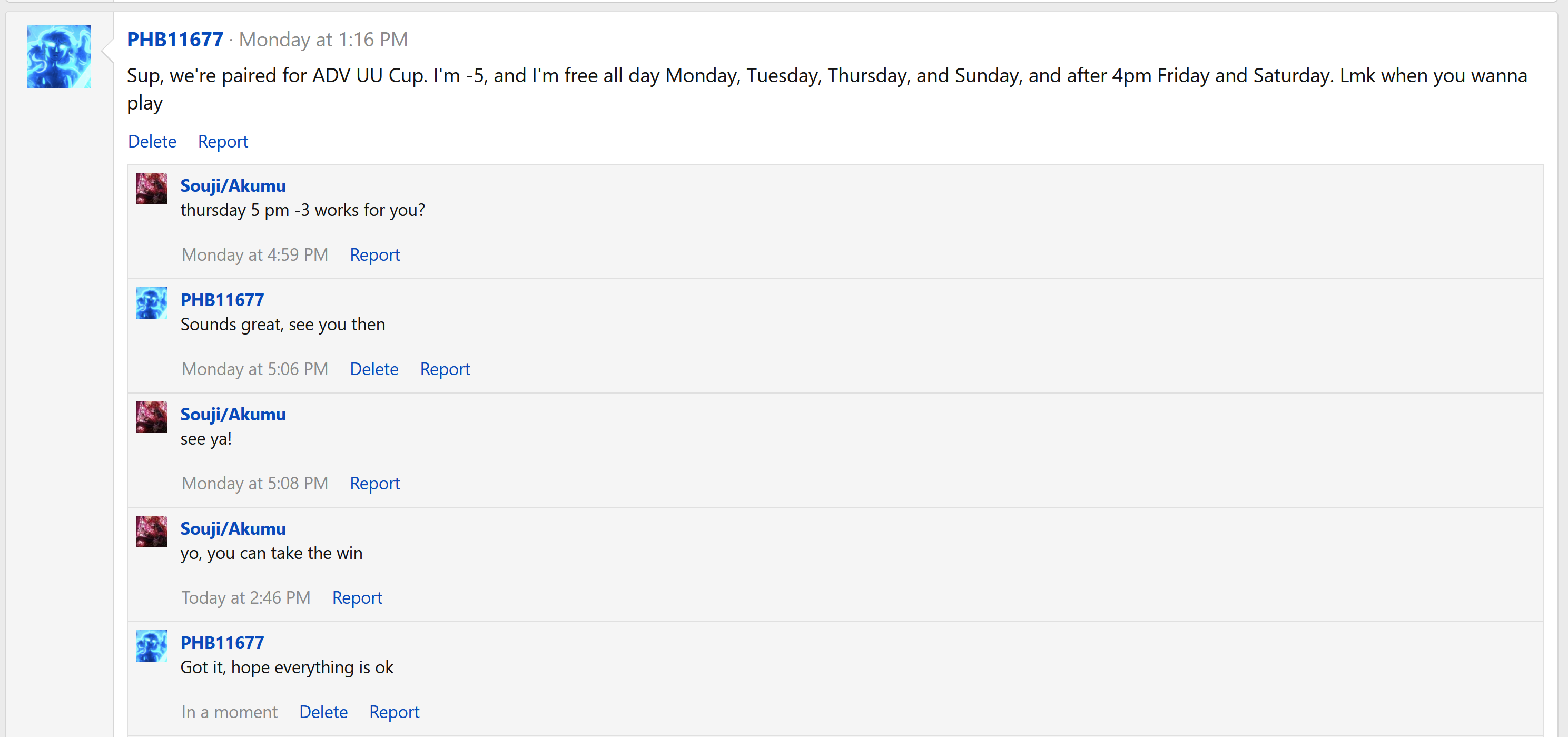The height and width of the screenshot is (737, 1568).
Task: Delete the 'Sounds great, see you then' comment
Action: click(374, 369)
